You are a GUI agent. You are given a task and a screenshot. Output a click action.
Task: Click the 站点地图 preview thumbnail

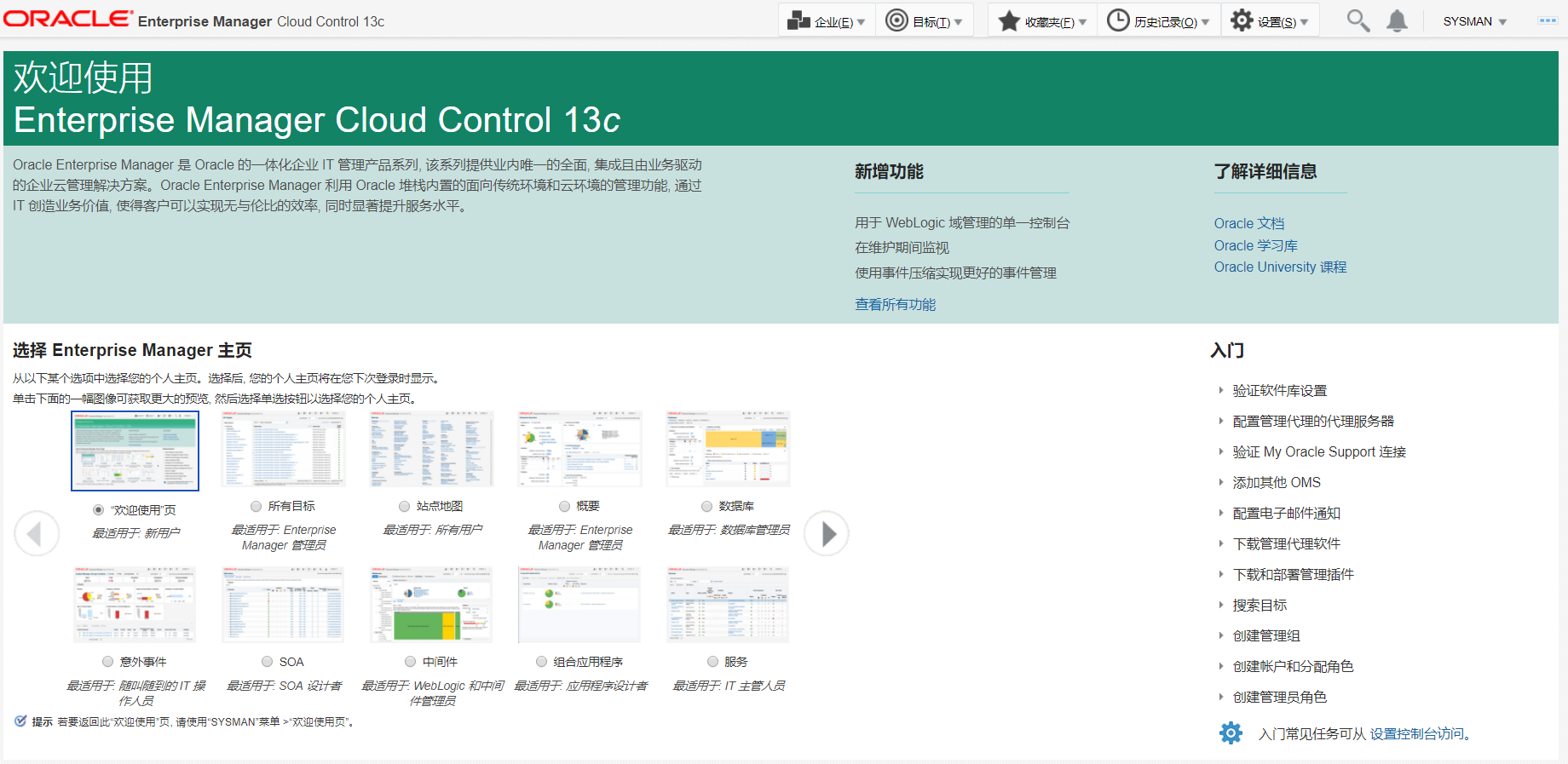pos(431,449)
